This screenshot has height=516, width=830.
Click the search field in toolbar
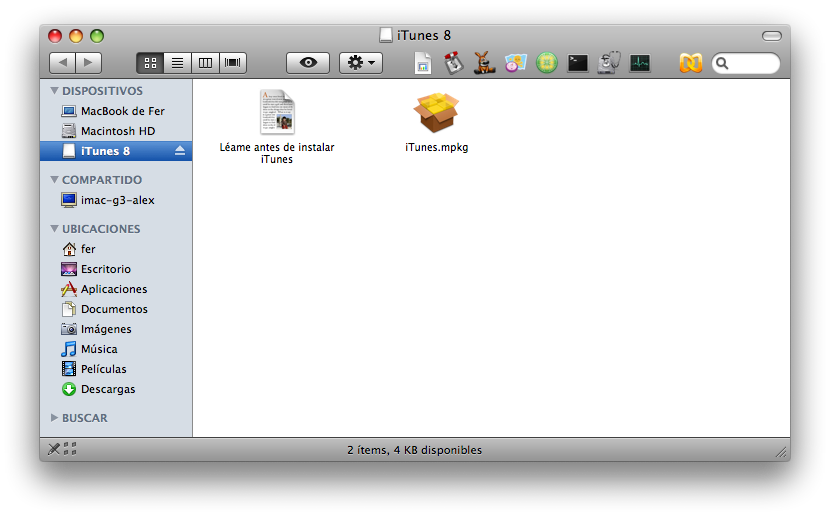coord(746,64)
